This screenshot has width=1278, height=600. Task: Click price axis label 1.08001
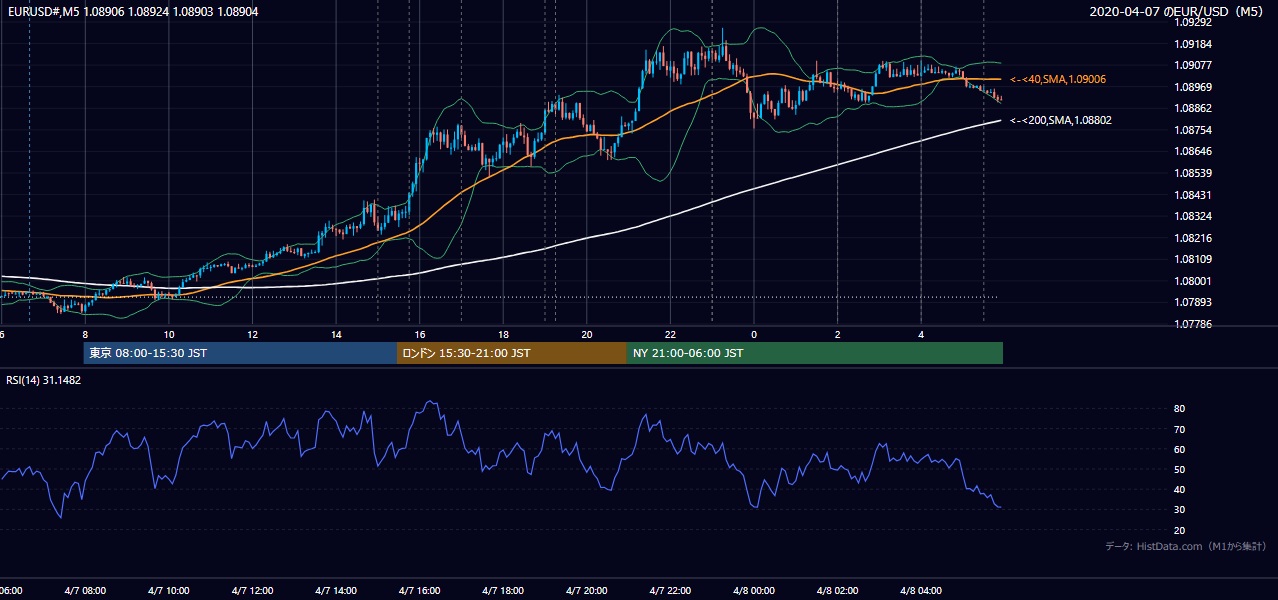(1193, 281)
